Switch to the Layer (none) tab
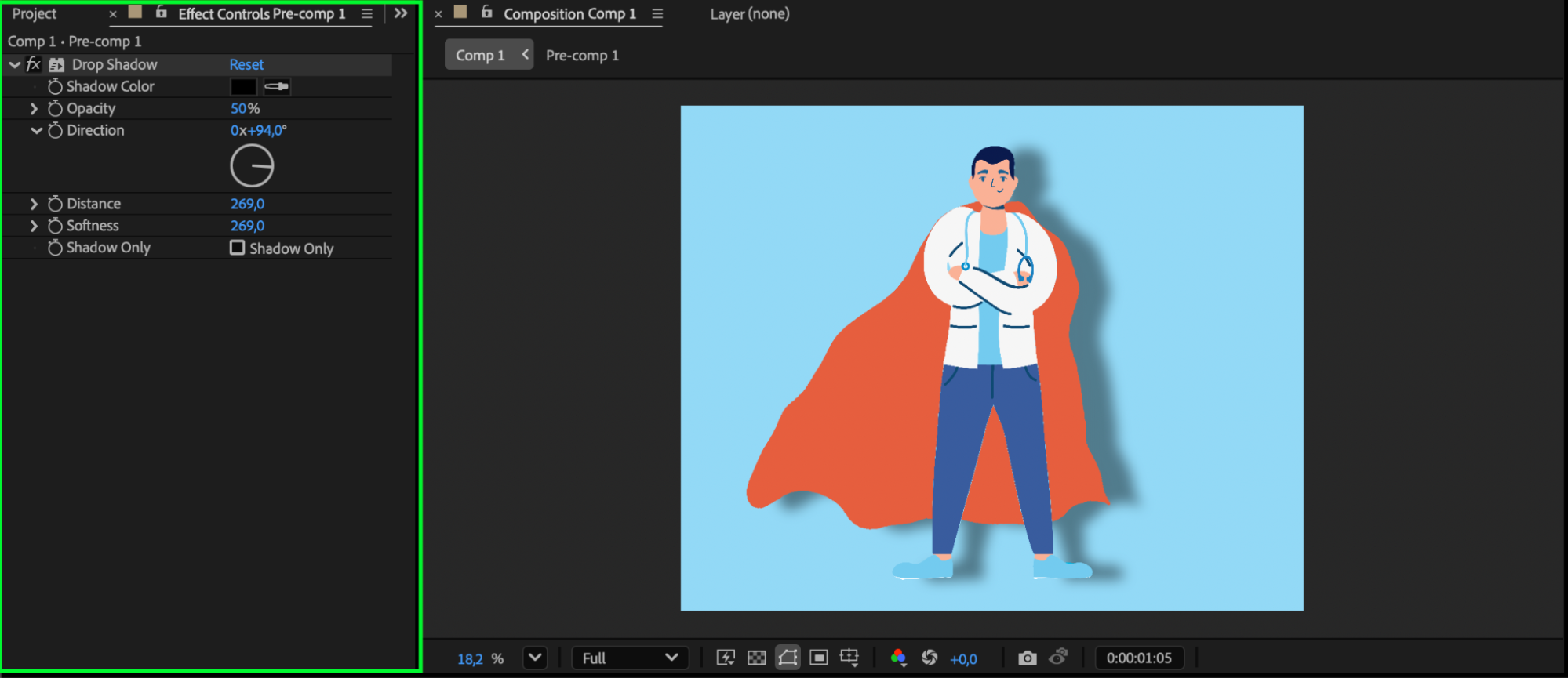Screen dimensions: 1568x678 click(x=750, y=14)
